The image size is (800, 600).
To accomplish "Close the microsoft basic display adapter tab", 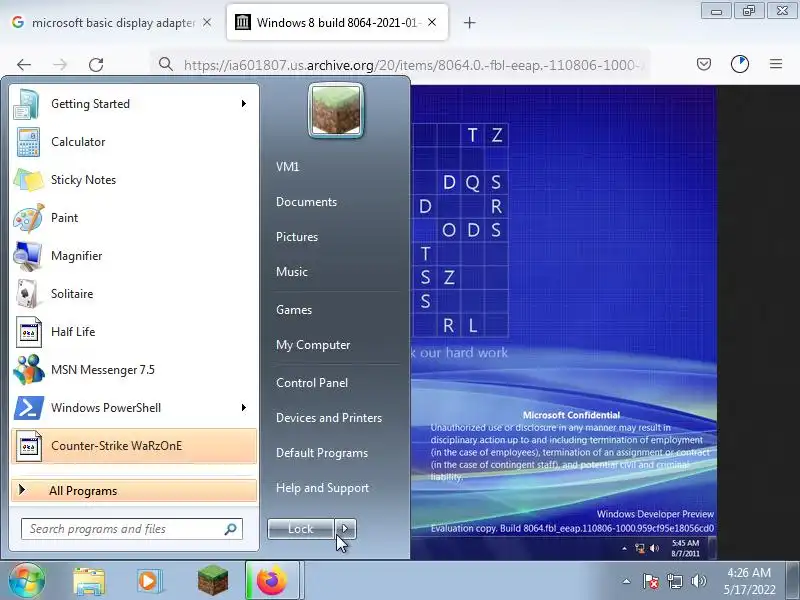I will [207, 22].
